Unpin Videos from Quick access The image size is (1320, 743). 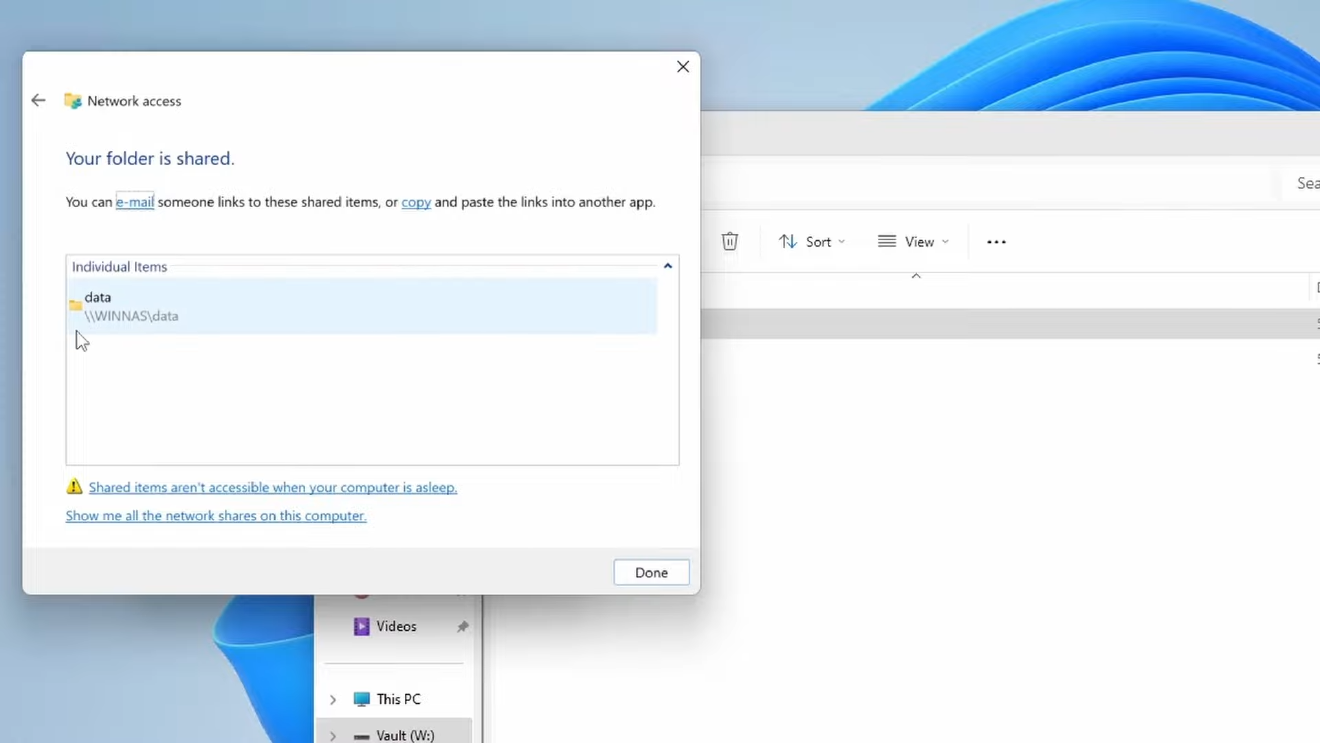(462, 626)
